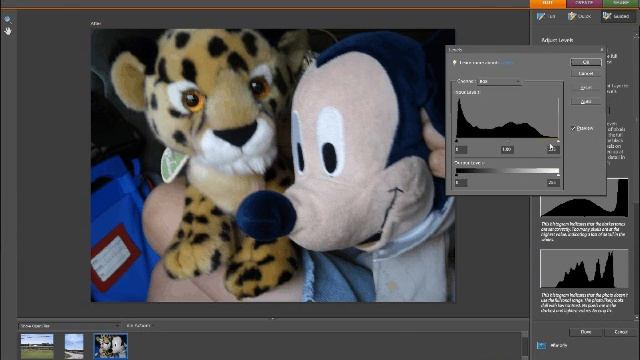Image resolution: width=640 pixels, height=360 pixels.
Task: Focus the output levels maximum field
Action: (x=553, y=182)
